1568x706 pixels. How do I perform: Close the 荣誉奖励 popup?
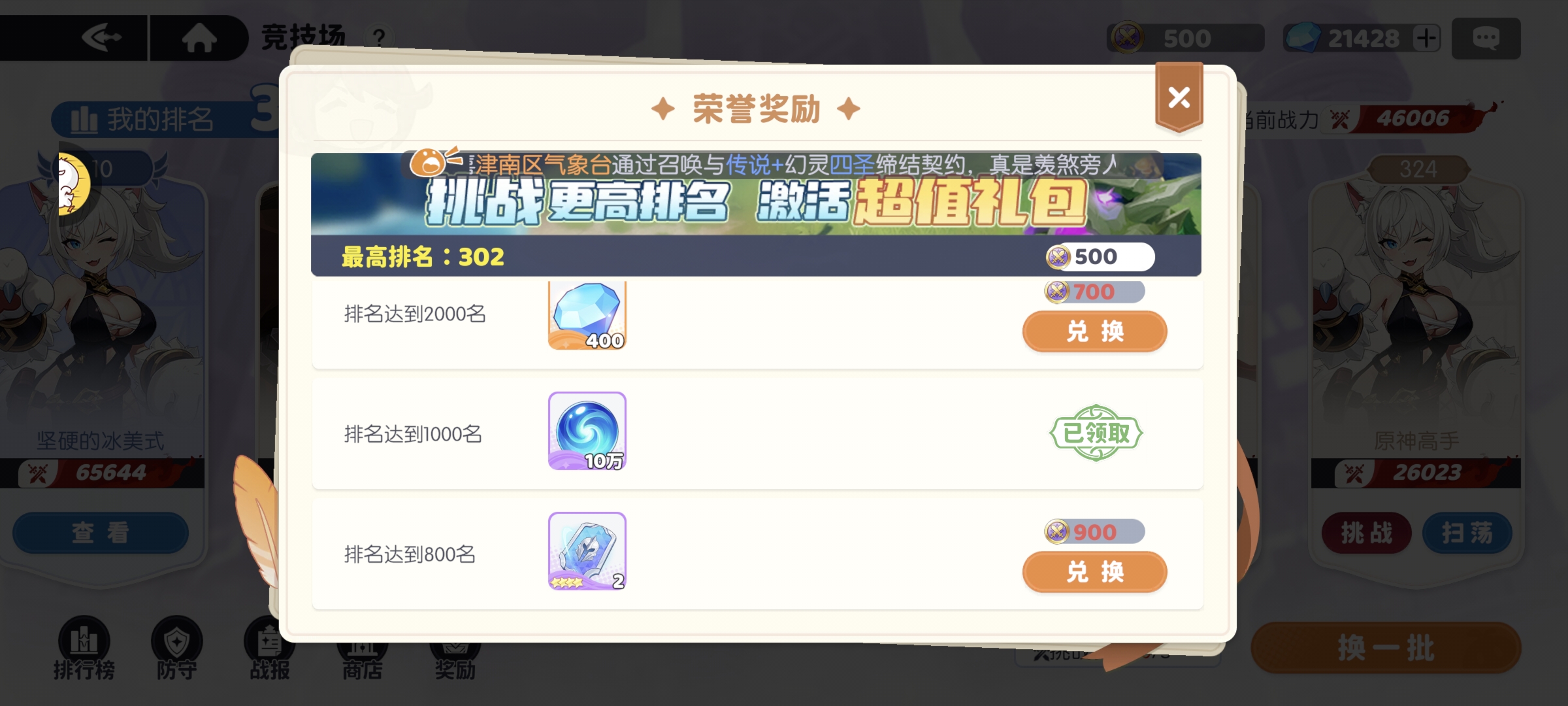click(1179, 97)
